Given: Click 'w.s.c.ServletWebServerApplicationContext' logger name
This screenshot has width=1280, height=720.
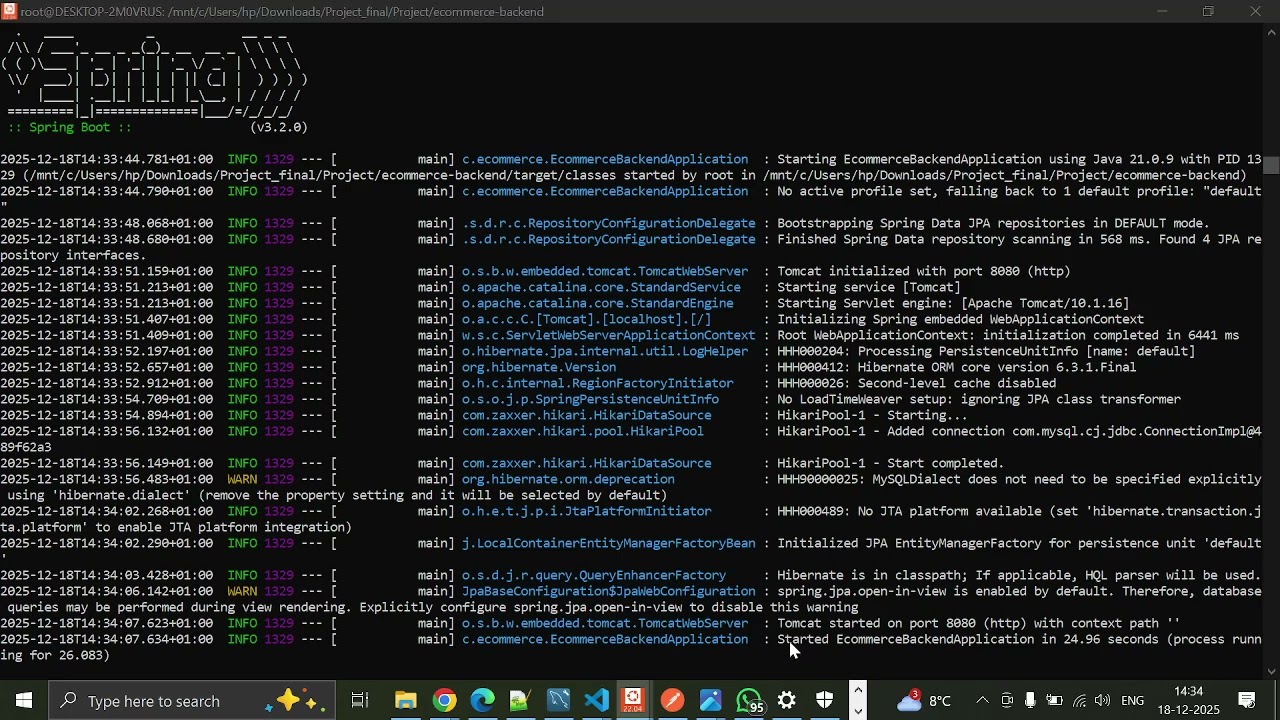Looking at the screenshot, I should click(x=608, y=335).
